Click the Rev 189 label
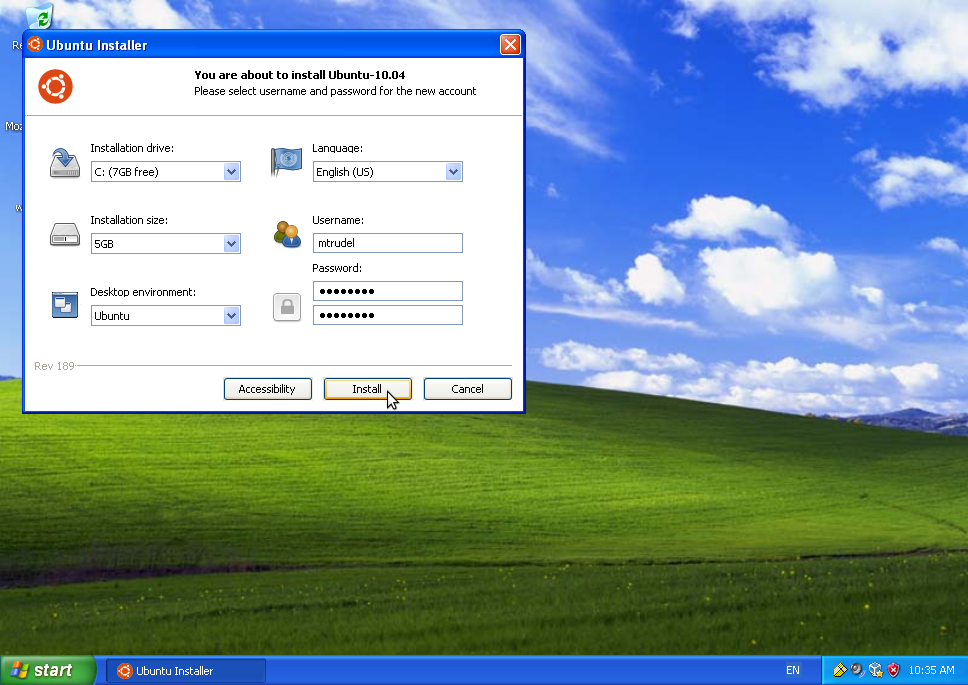The image size is (968, 685). point(54,366)
